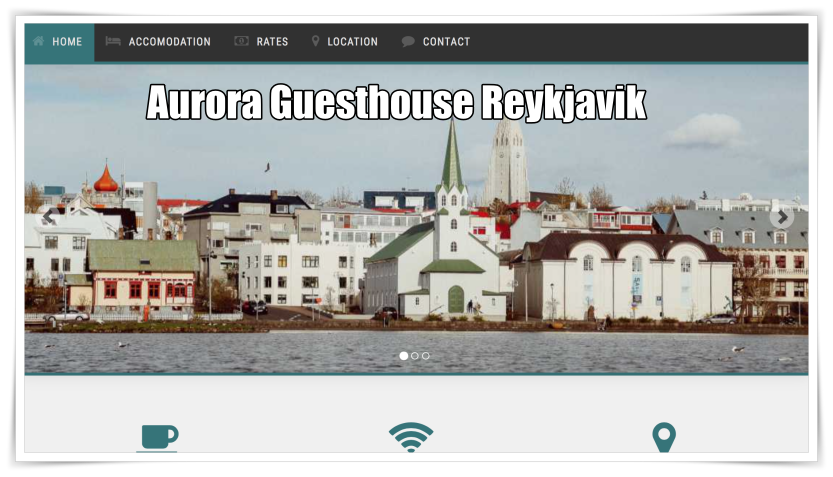Jump to the third slide dot
This screenshot has height=477, width=833.
click(x=426, y=356)
